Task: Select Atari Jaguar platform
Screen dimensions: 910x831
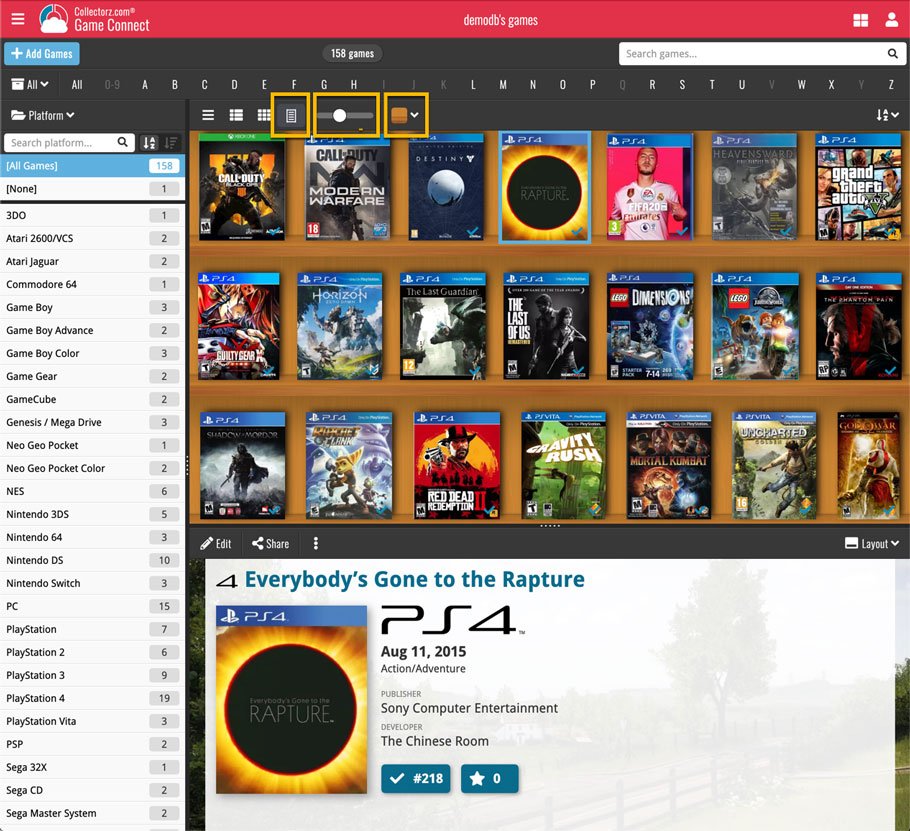Action: 92,261
